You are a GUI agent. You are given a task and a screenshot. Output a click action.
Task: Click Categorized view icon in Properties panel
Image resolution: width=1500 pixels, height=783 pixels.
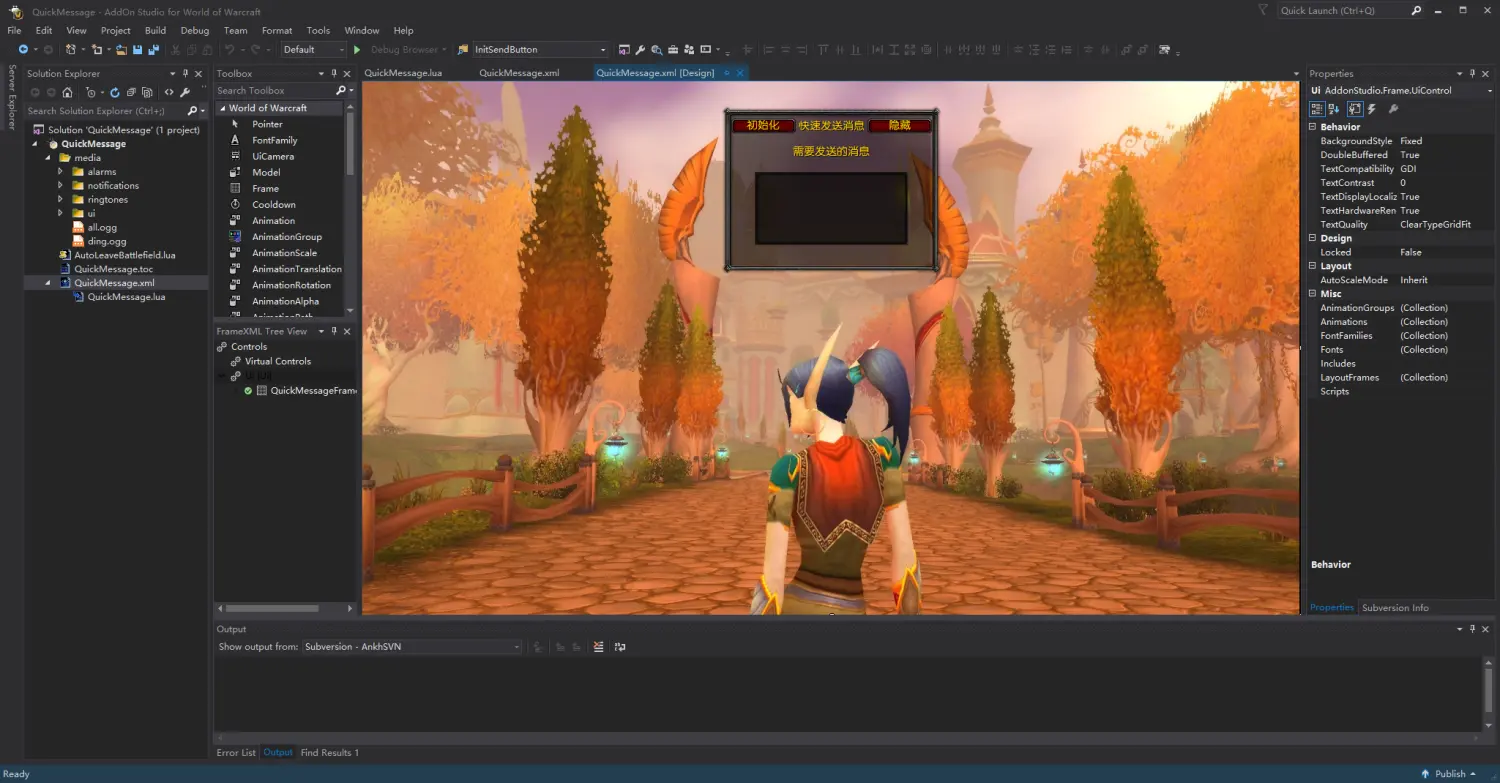tap(1317, 109)
